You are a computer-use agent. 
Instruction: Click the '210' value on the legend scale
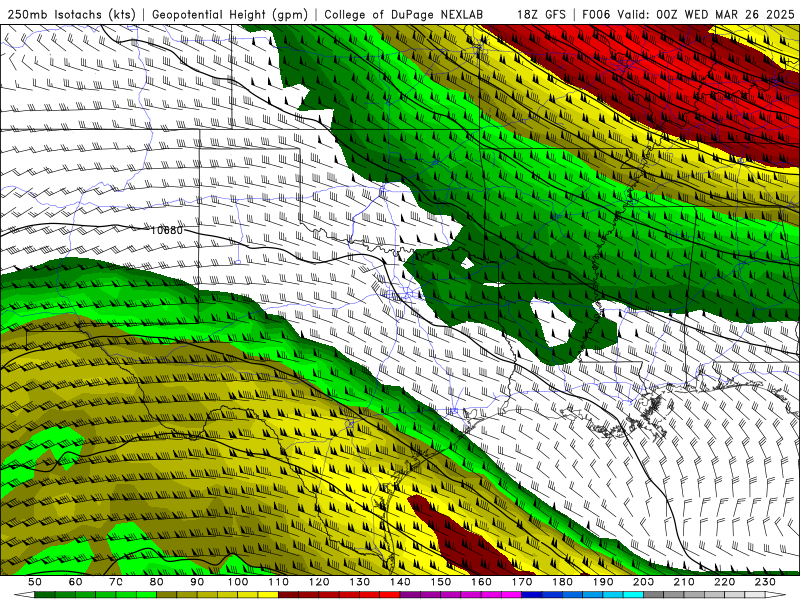(684, 582)
